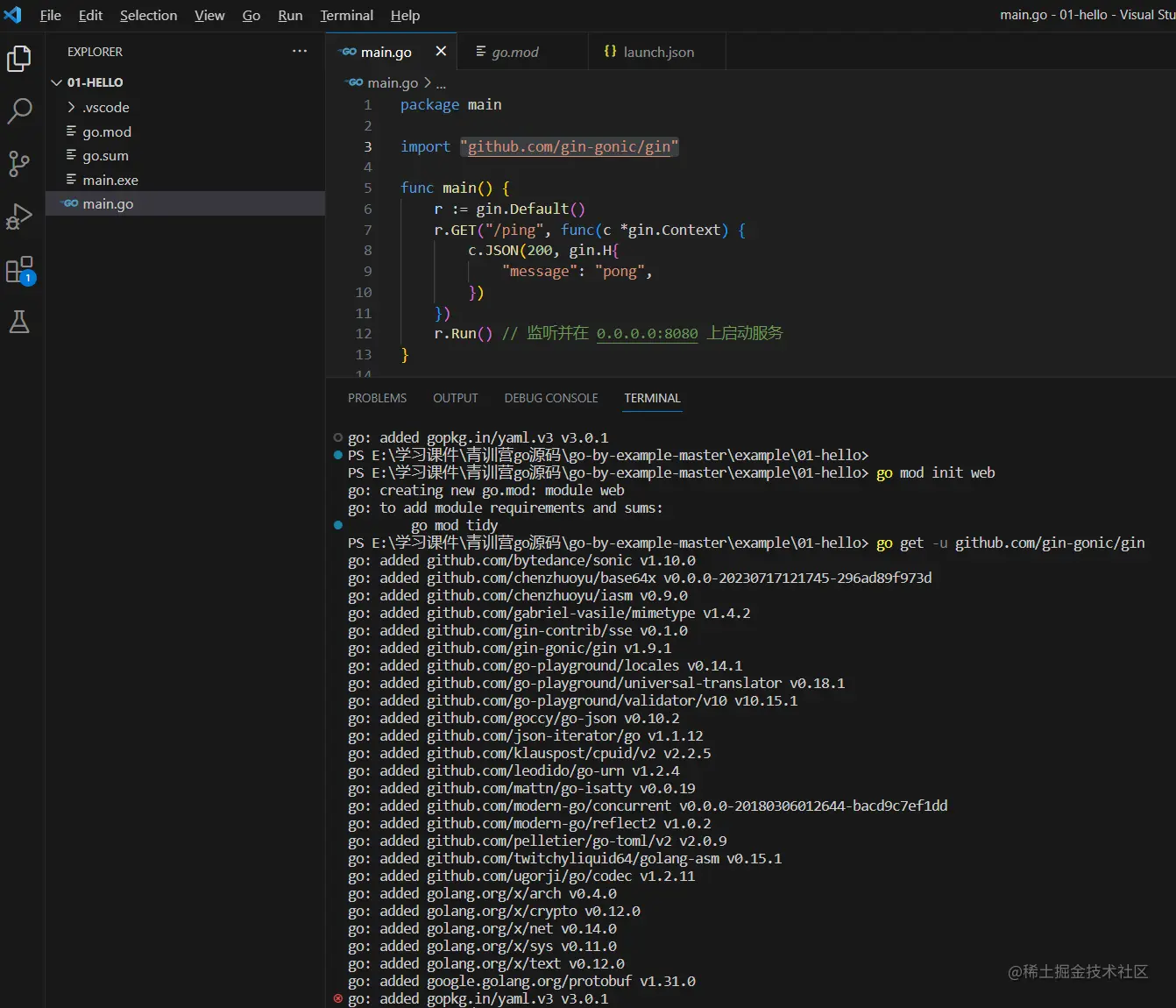Click the EXPLORER sidebar title

(x=95, y=52)
